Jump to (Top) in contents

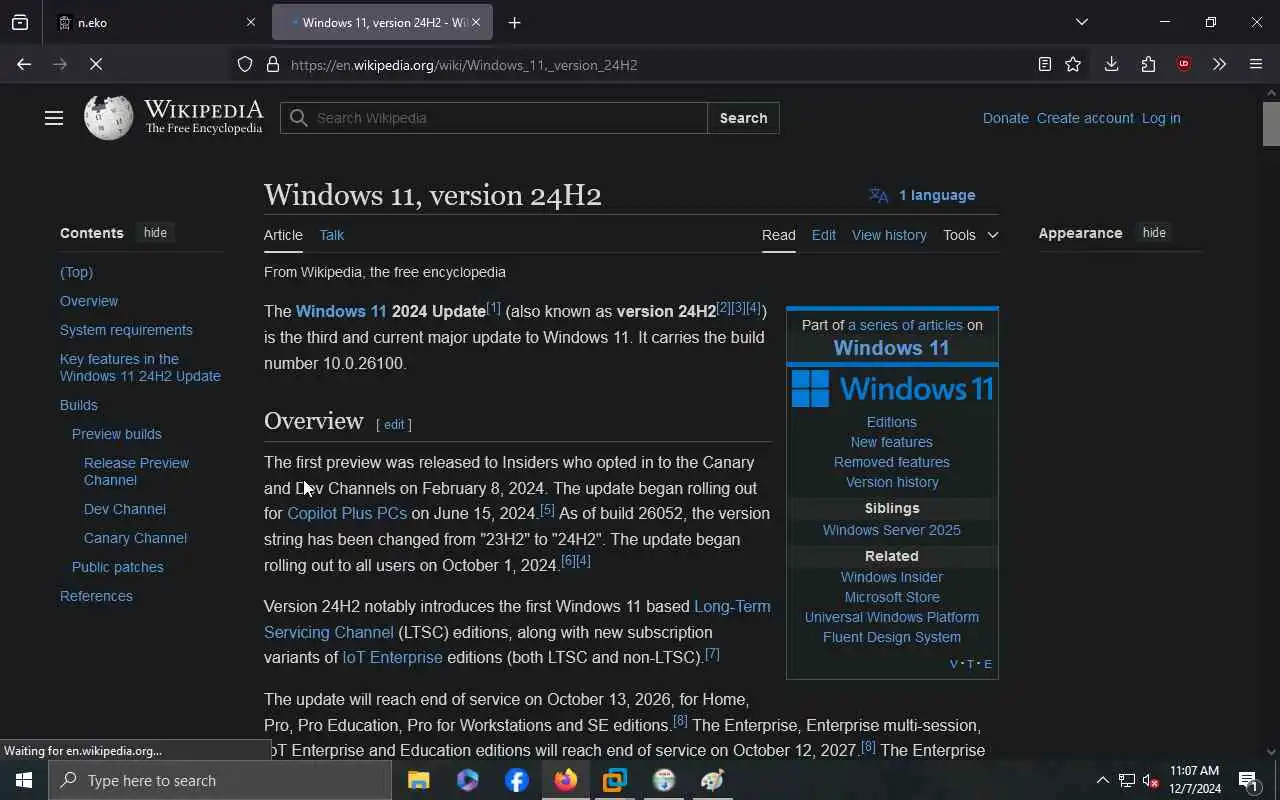(x=76, y=272)
